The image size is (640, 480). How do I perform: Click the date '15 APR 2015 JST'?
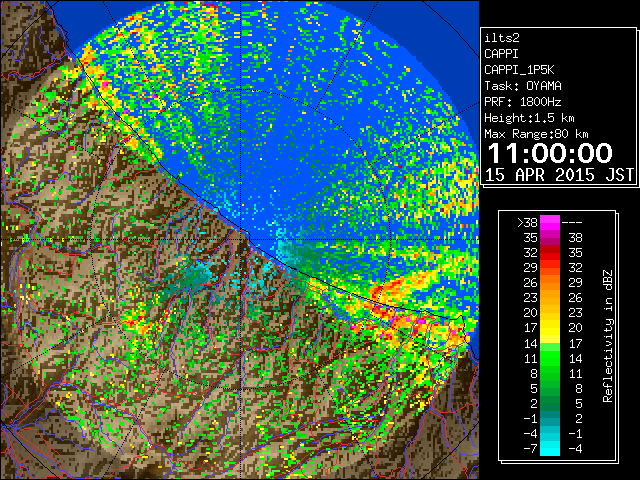[559, 175]
